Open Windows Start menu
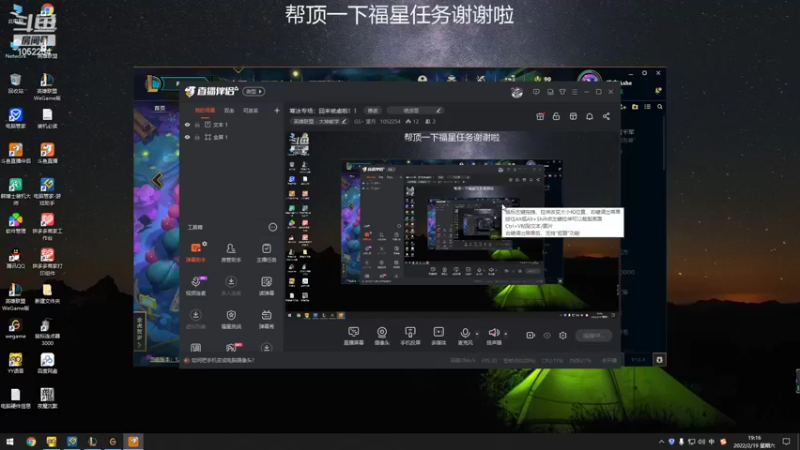 (x=10, y=441)
